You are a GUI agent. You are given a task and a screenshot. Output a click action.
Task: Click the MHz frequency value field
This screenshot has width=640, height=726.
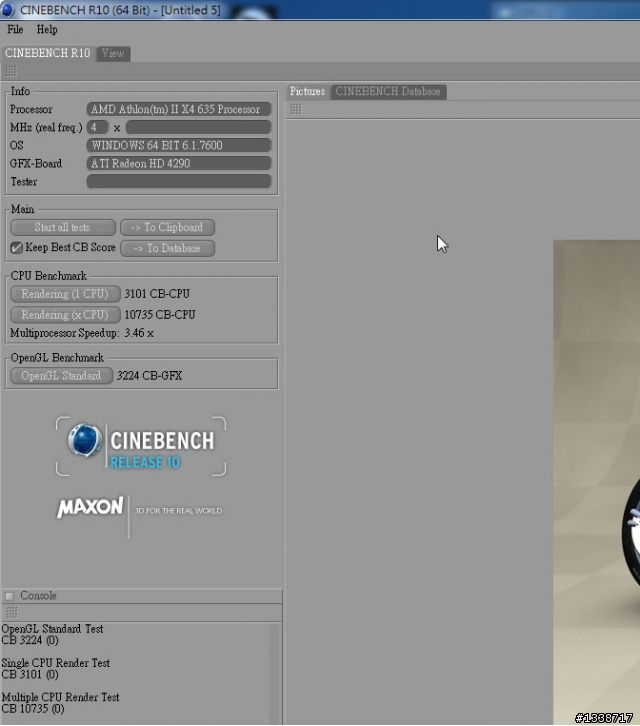(x=198, y=127)
